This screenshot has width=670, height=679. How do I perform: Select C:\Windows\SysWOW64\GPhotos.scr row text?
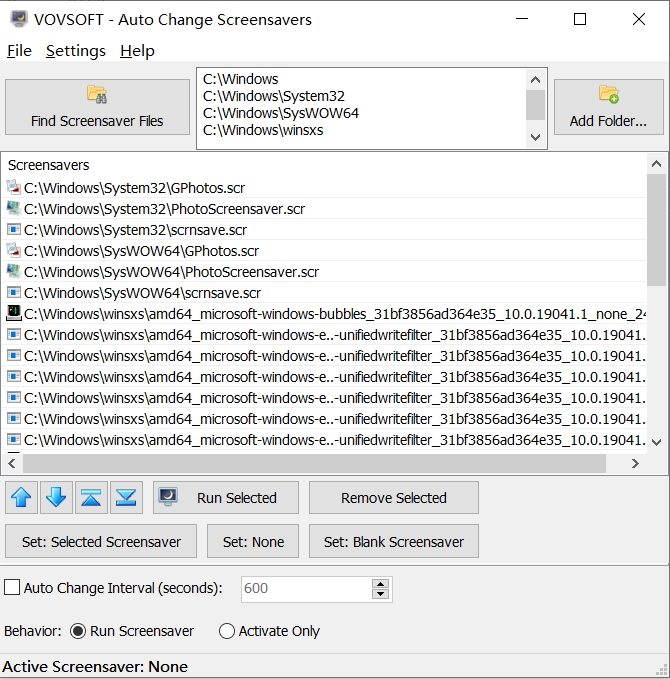point(142,251)
